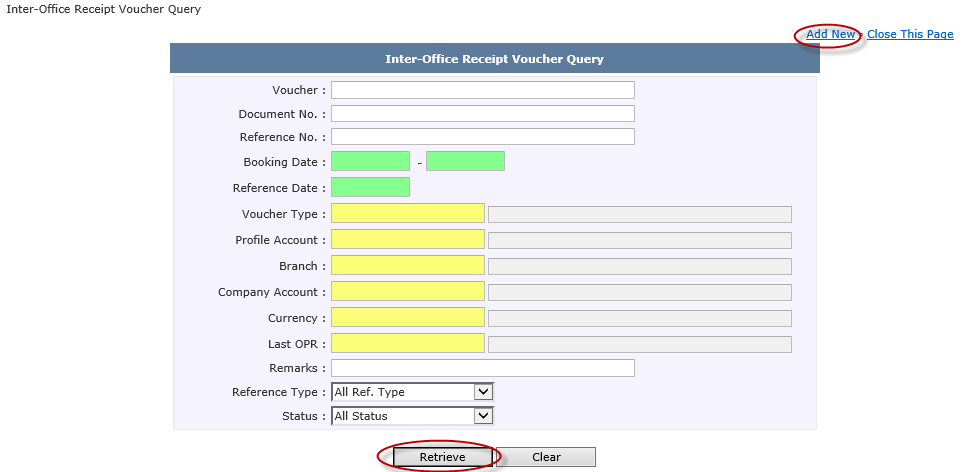This screenshot has width=974, height=472.
Task: Select the yellow Company Account field
Action: point(407,292)
